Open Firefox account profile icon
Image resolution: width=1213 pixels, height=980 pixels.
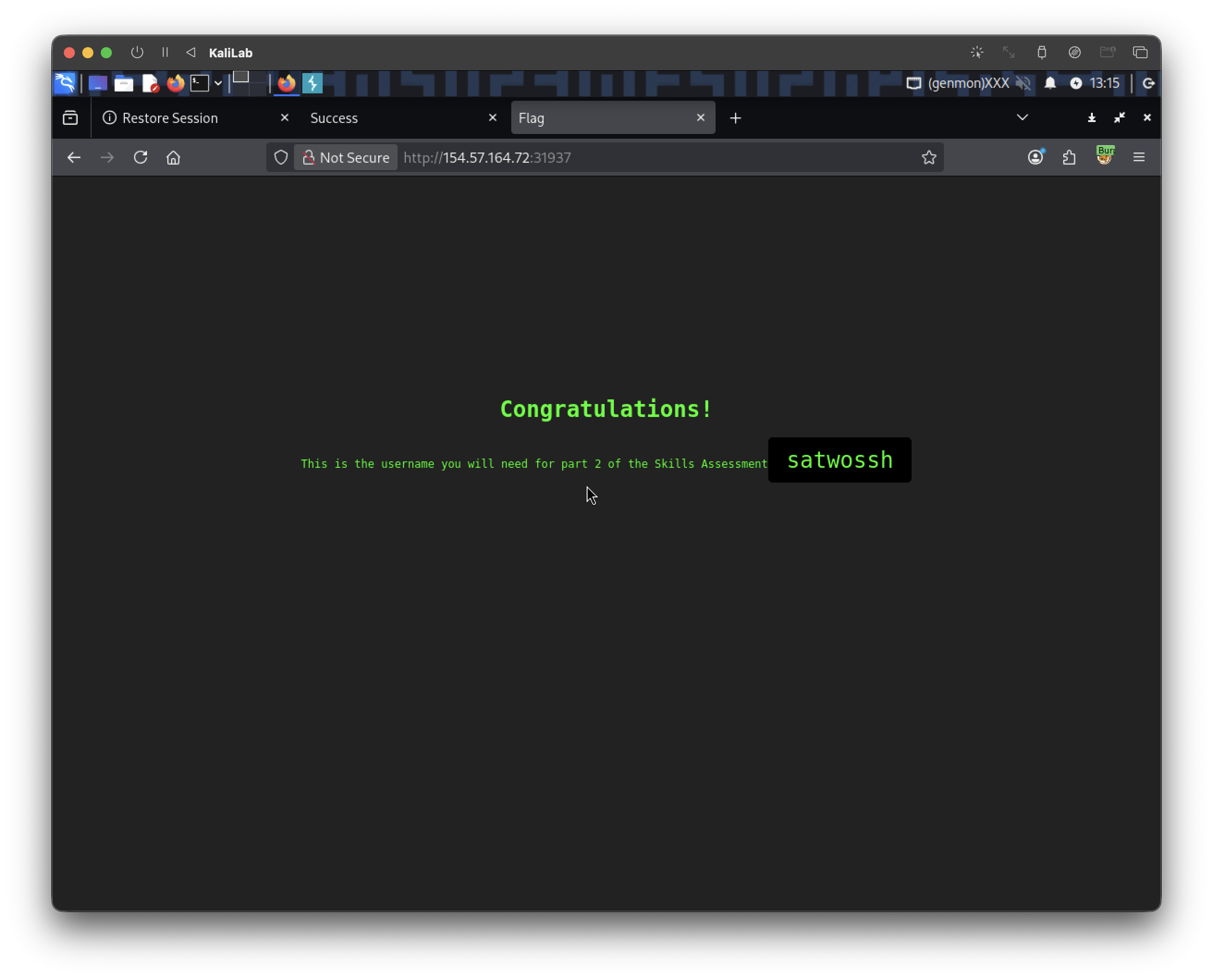tap(1035, 158)
